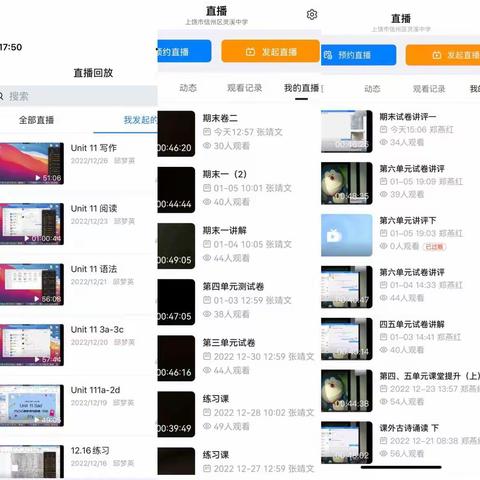Open the 12.16 练习 replay title

pos(90,451)
